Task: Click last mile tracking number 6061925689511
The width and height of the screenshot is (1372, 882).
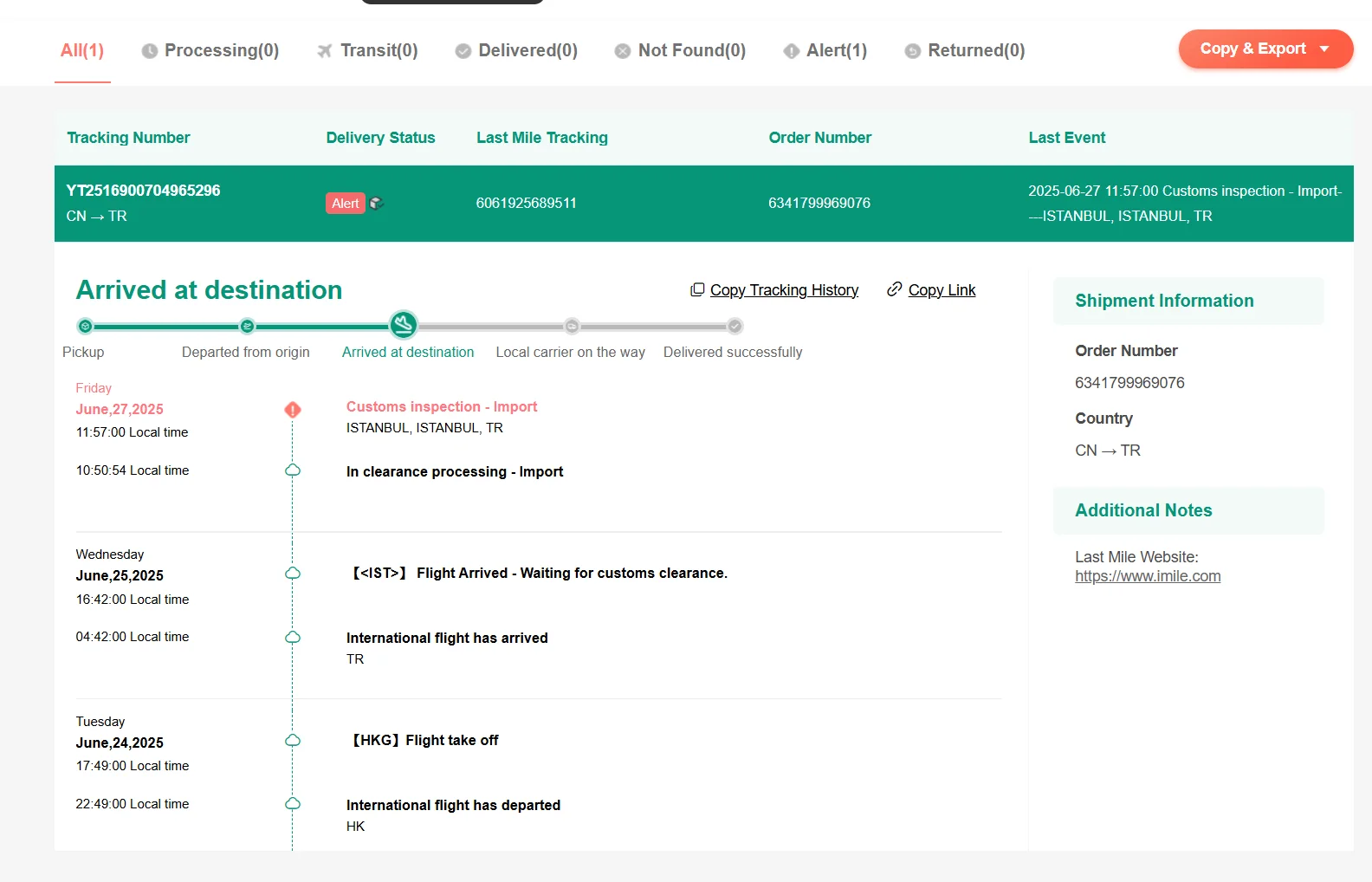Action: click(527, 203)
